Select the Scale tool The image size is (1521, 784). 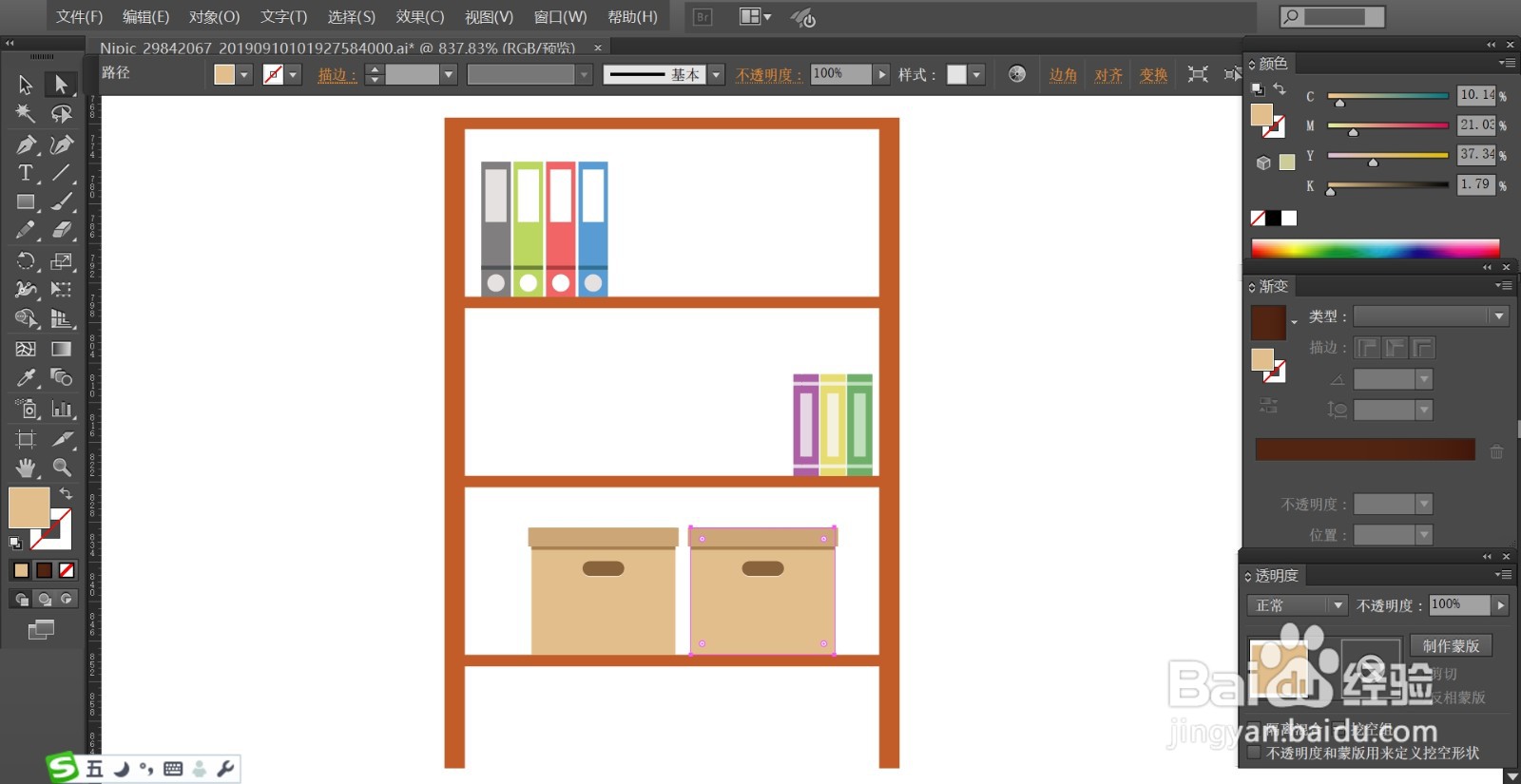62,261
